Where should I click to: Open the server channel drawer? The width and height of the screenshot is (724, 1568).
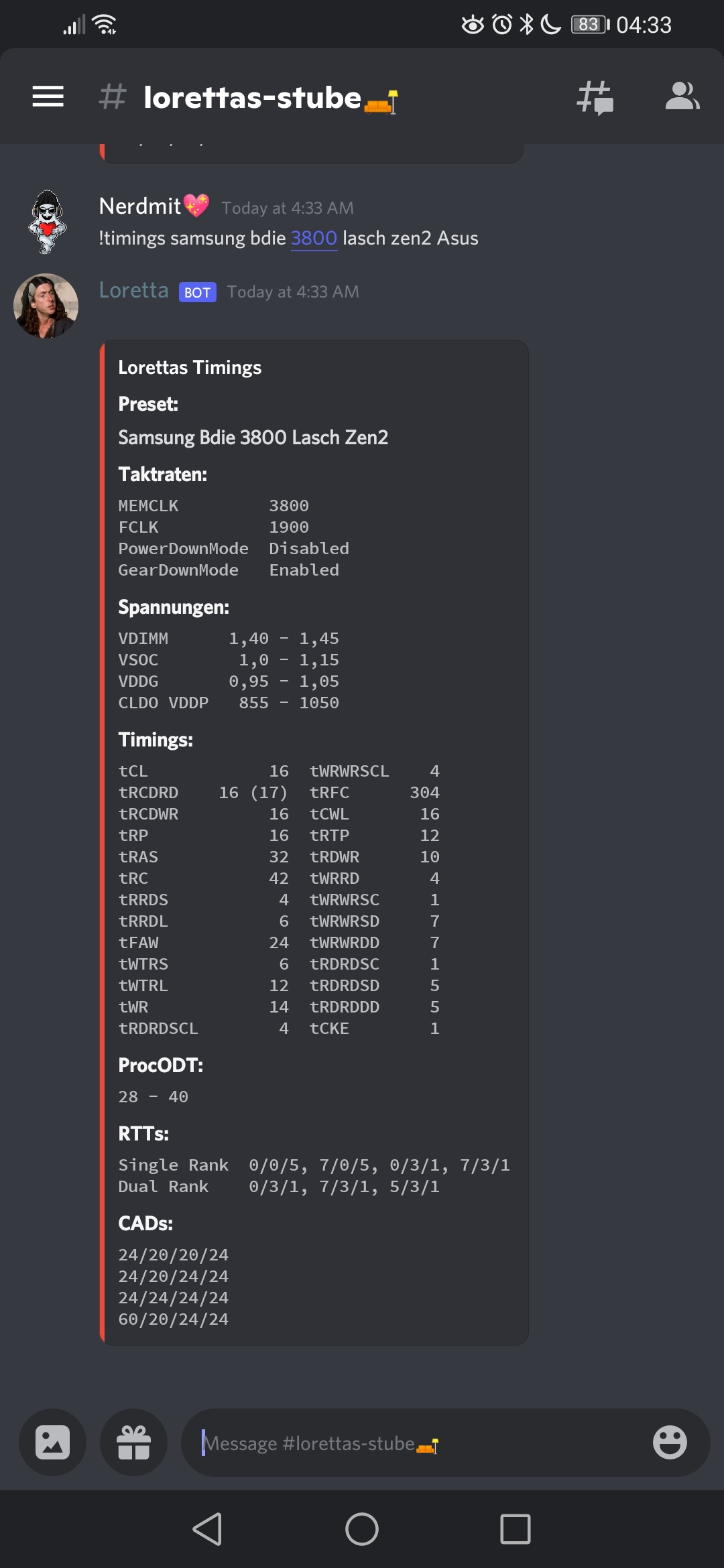click(48, 96)
